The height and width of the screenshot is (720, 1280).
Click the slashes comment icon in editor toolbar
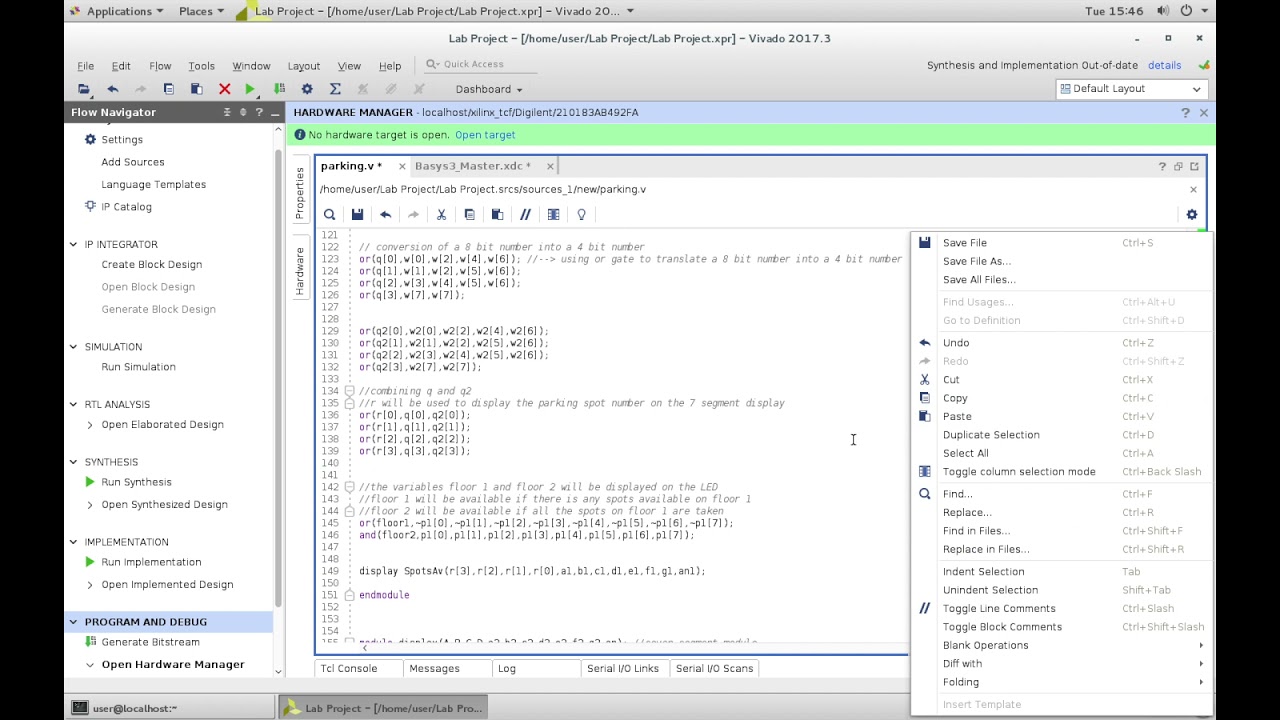525,214
